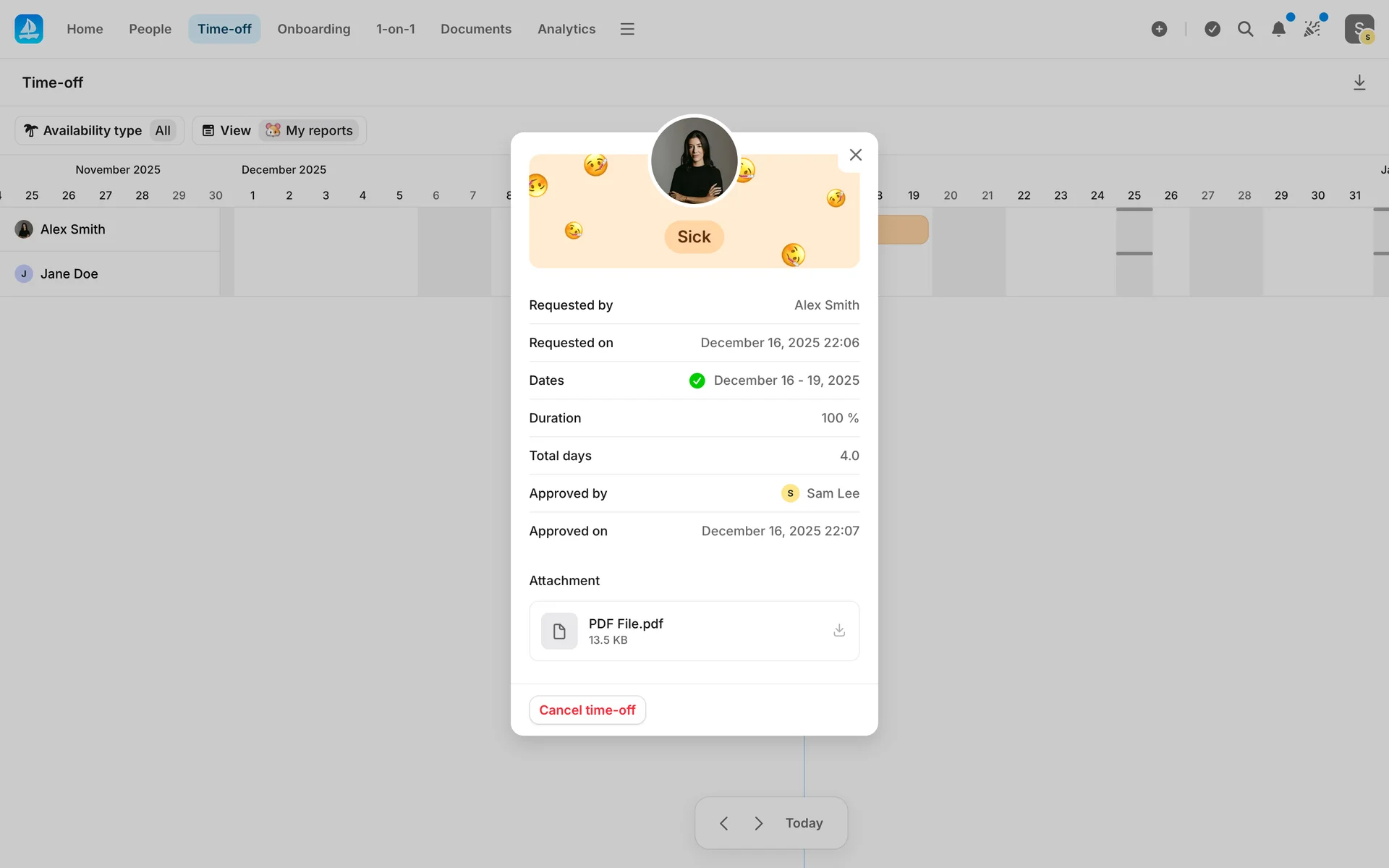Download the PDF File.pdf attachment
The height and width of the screenshot is (868, 1389).
[838, 631]
